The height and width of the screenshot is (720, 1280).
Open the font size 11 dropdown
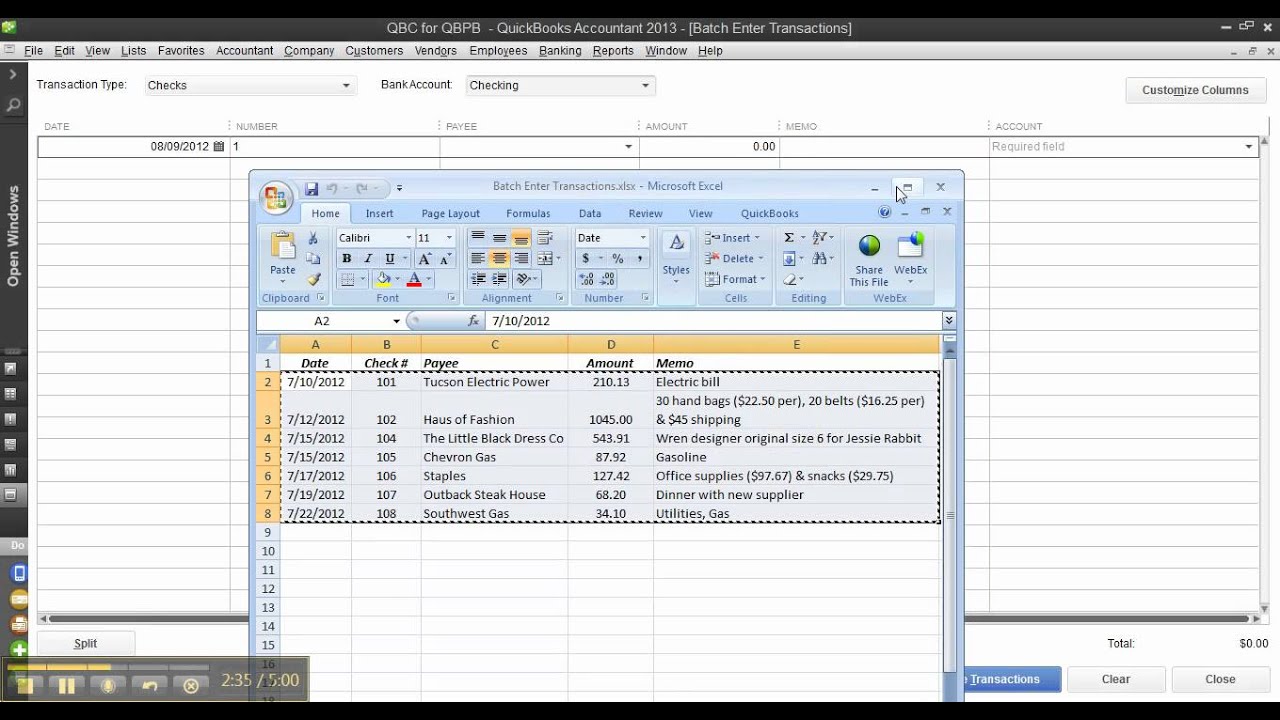449,238
